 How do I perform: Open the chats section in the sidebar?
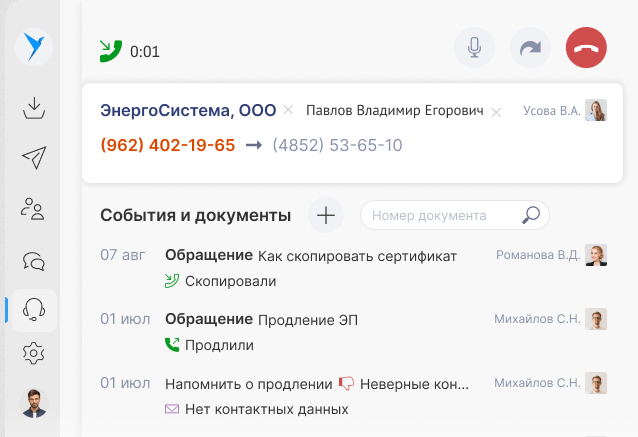tap(34, 260)
